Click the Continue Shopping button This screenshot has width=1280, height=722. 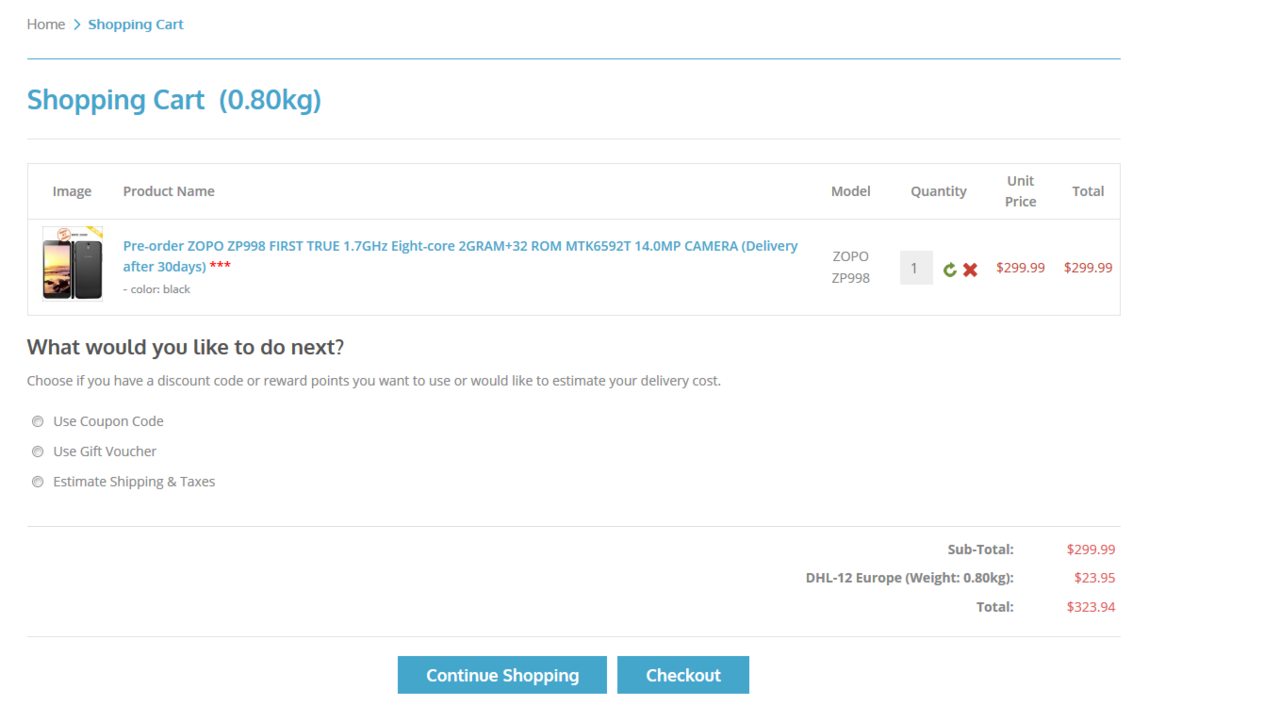coord(502,675)
